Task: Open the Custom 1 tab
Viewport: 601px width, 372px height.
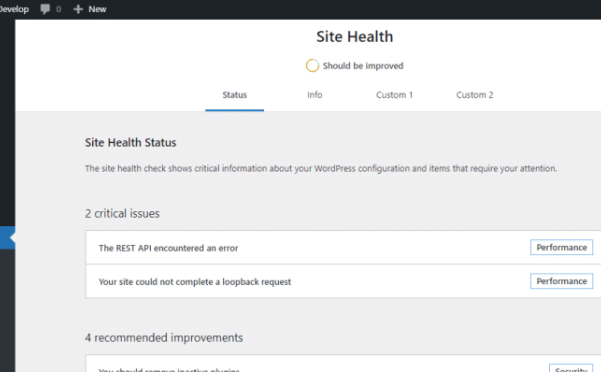Action: [394, 95]
